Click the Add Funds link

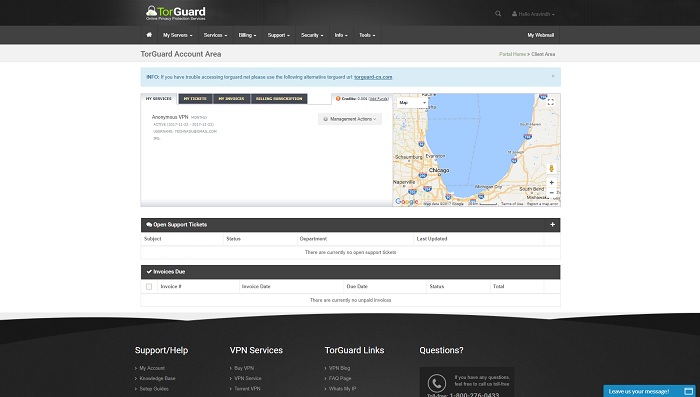[379, 99]
